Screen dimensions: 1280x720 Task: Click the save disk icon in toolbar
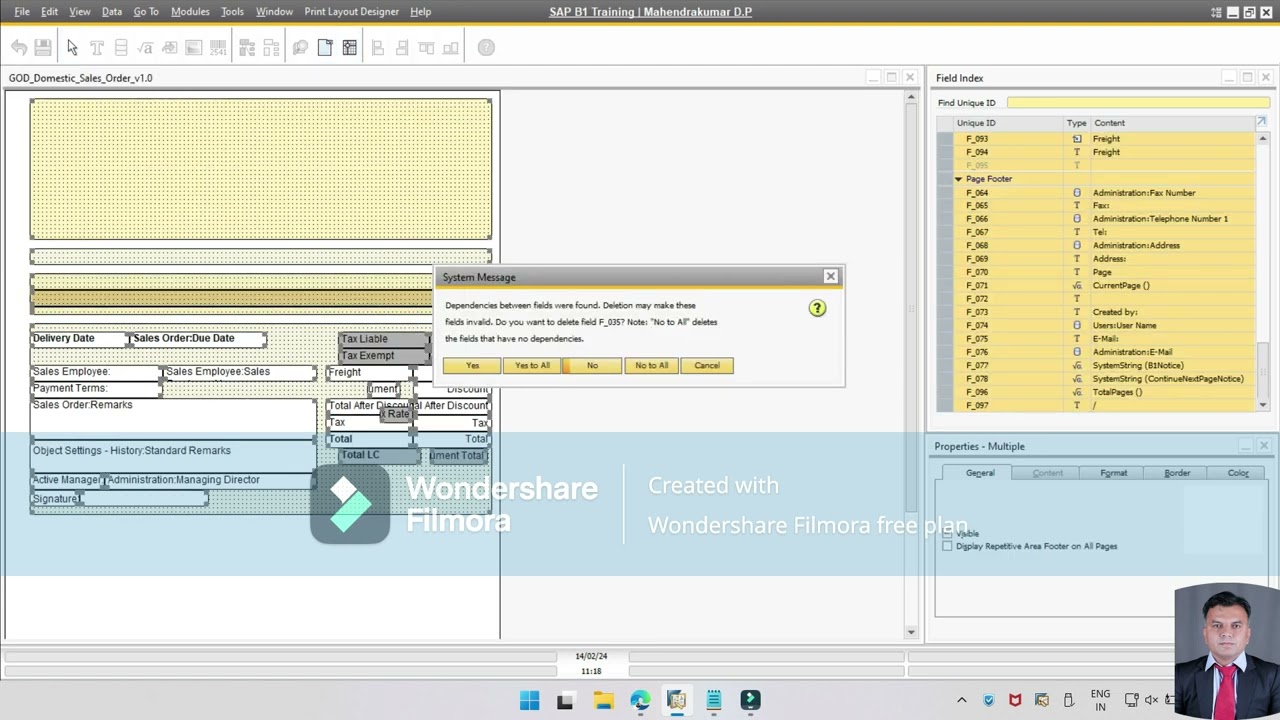tap(43, 47)
